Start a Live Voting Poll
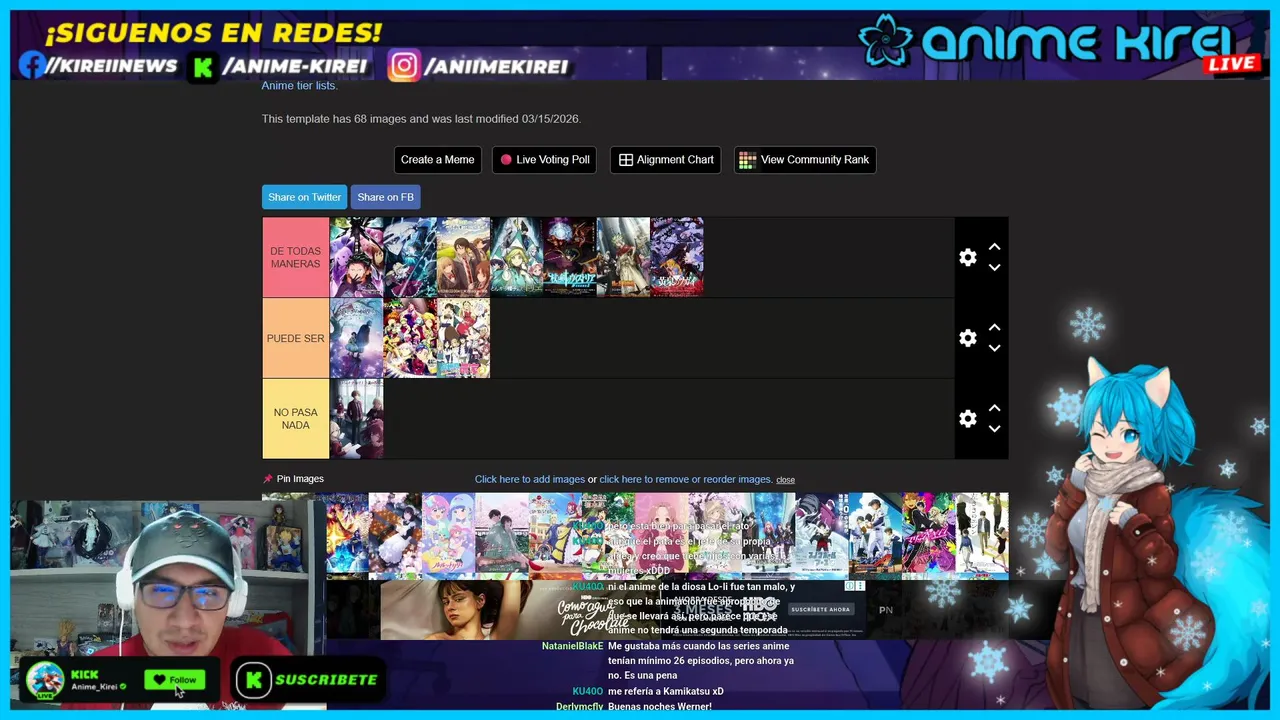 point(544,160)
